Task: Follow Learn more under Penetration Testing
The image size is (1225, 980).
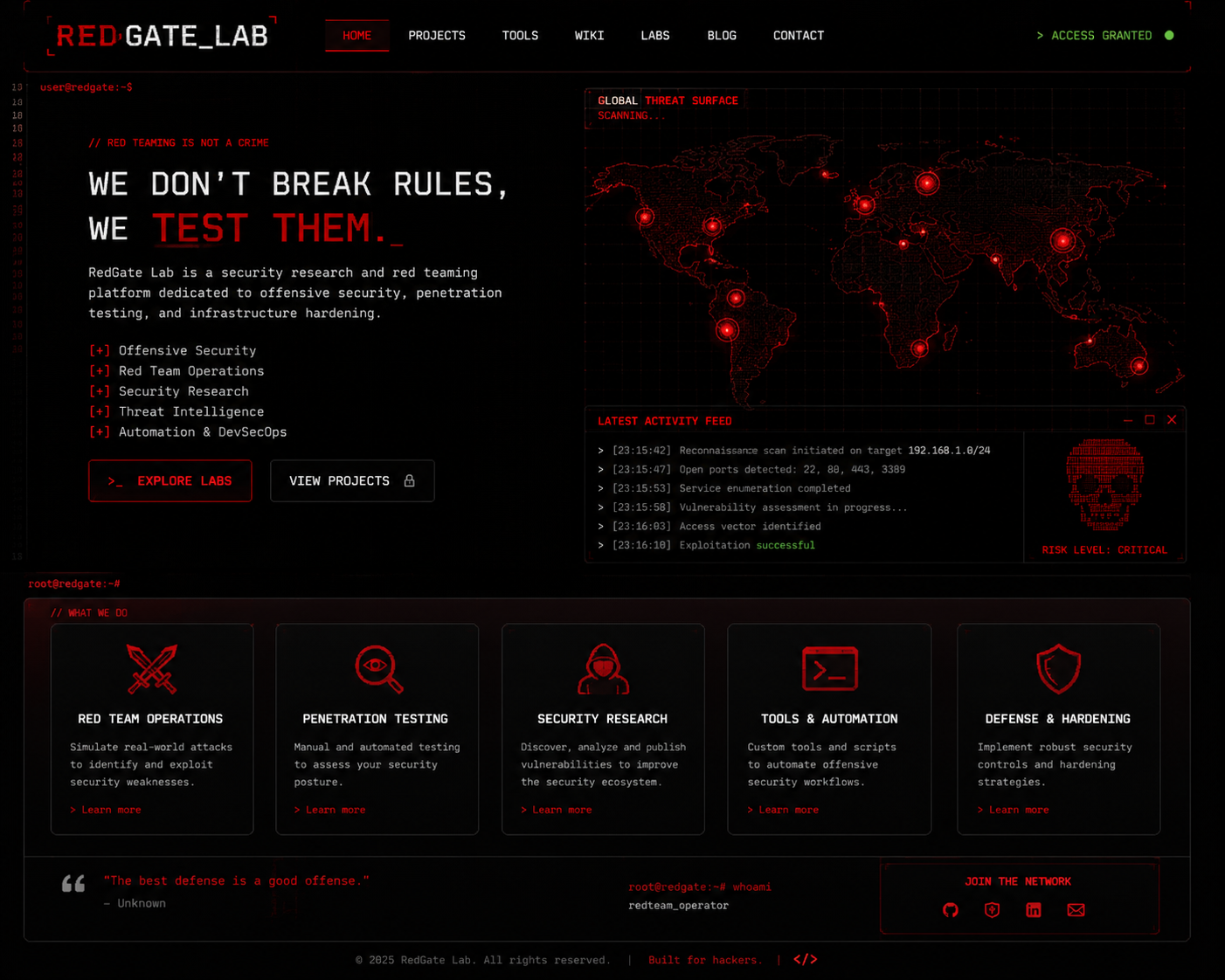Action: pyautogui.click(x=330, y=810)
